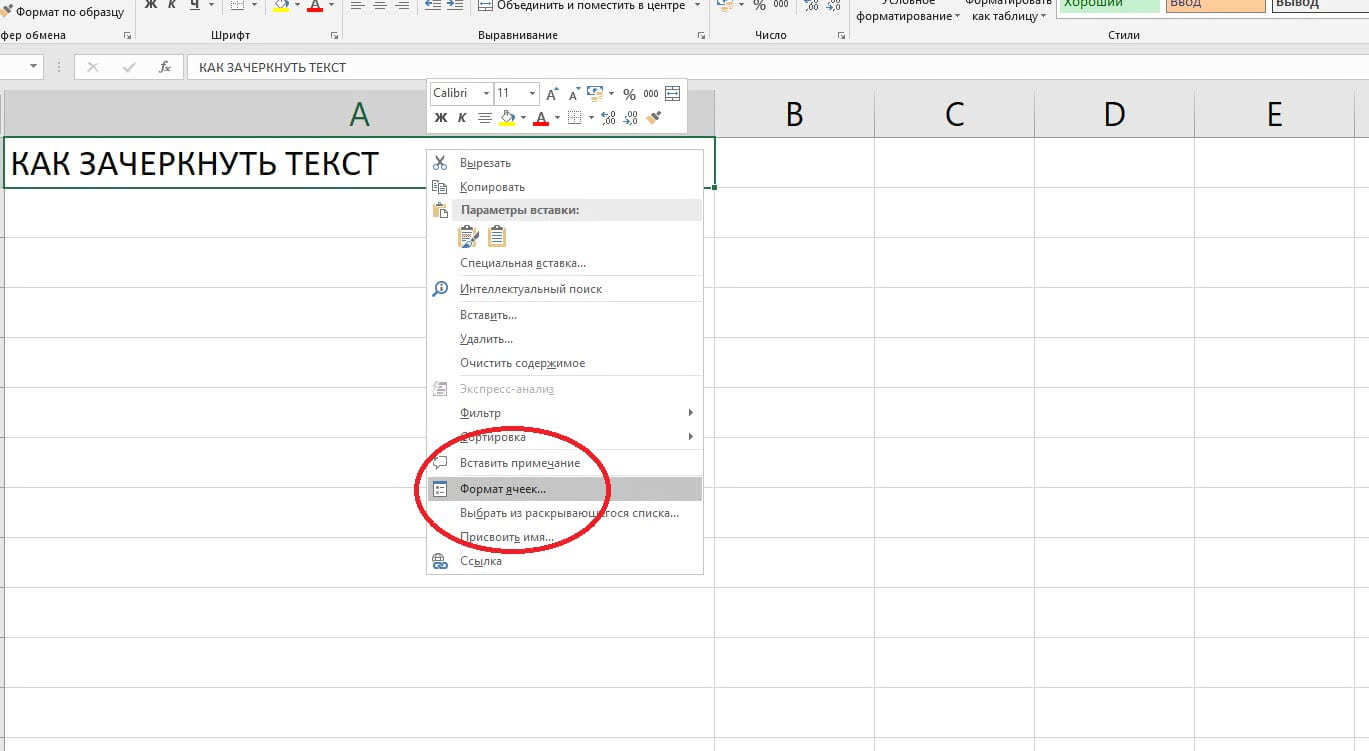Viewport: 1369px width, 751px height.
Task: Click bold Ж in the mini toolbar
Action: [441, 118]
